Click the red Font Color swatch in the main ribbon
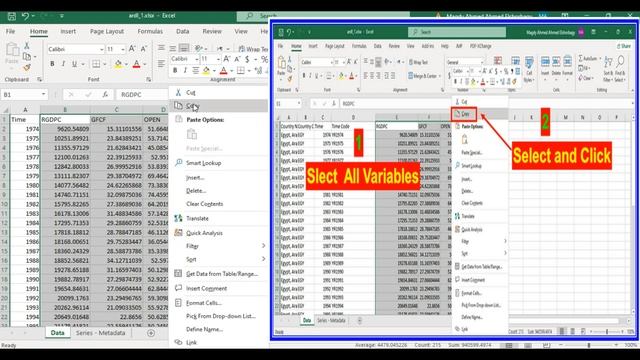640x360 pixels. point(136,64)
